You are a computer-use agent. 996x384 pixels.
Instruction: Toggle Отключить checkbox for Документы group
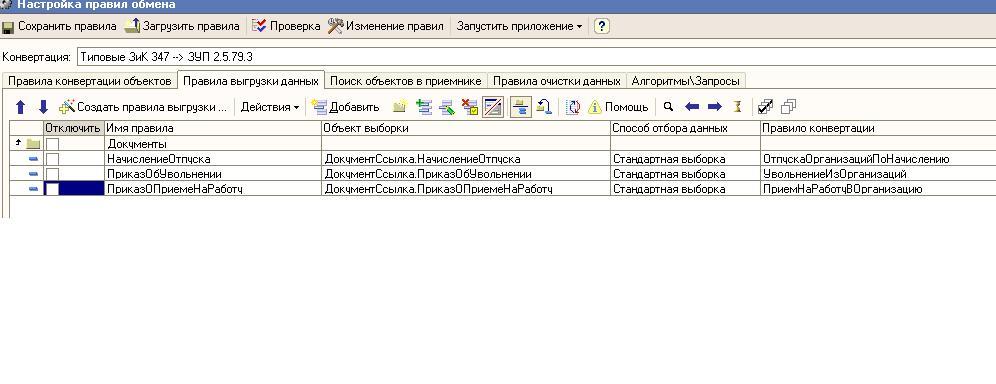52,144
